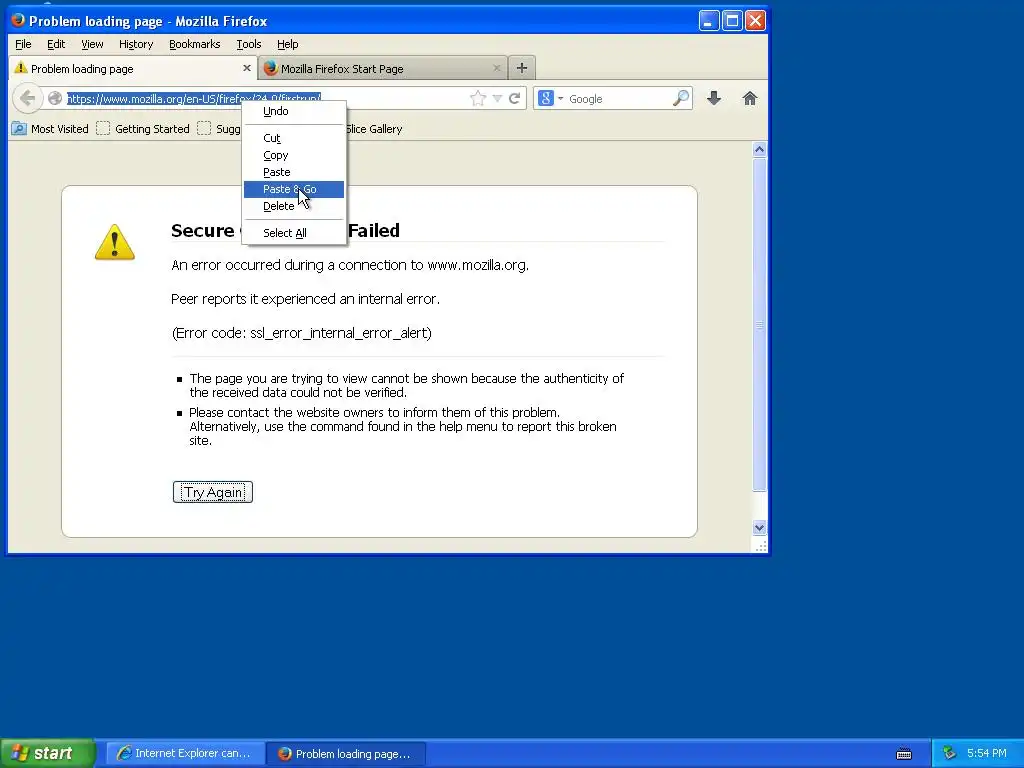This screenshot has width=1024, height=768.
Task: Click the Firefox icon on the second tab
Action: click(270, 68)
